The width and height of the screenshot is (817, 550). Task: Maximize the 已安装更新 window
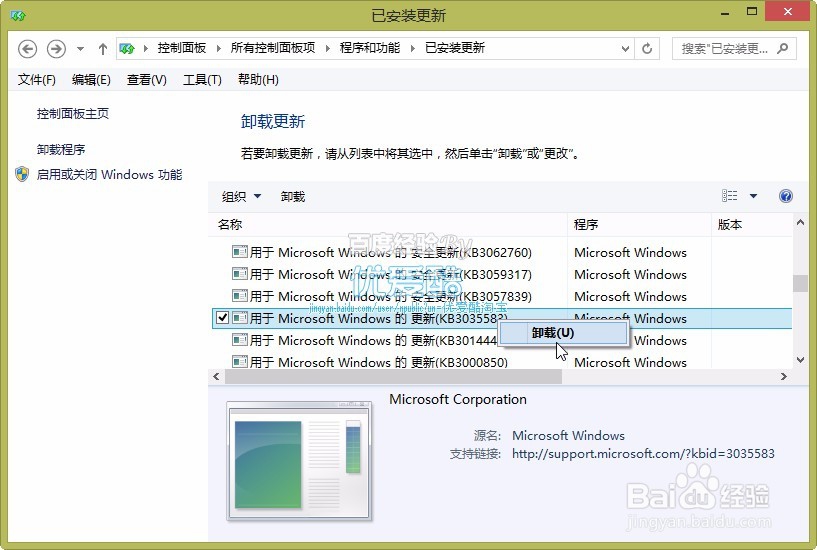752,11
